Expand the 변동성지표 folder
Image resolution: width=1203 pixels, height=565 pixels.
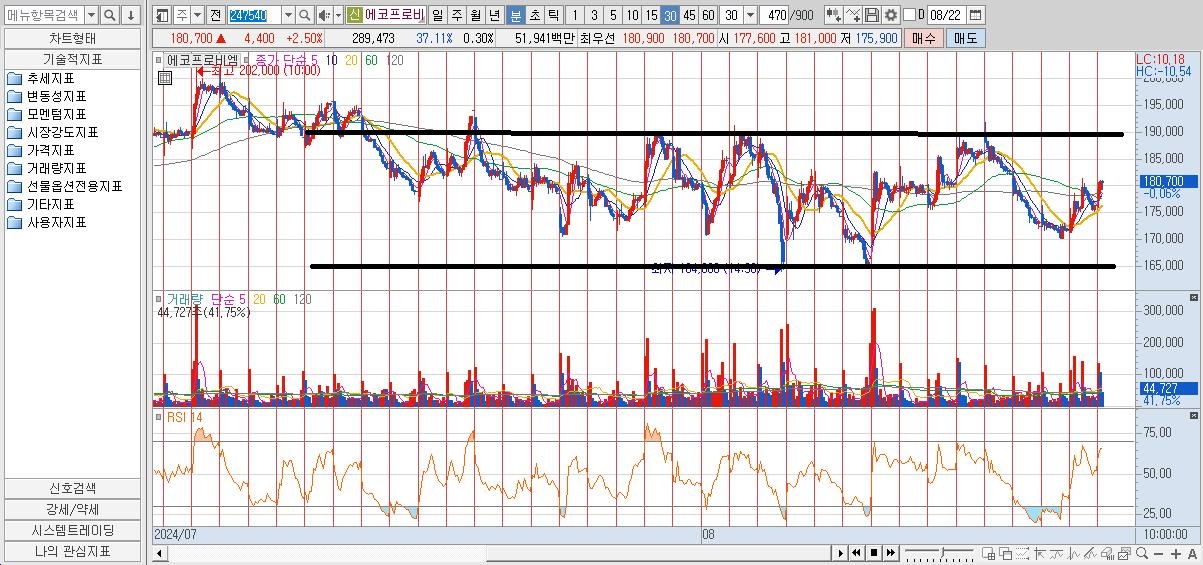[x=56, y=96]
